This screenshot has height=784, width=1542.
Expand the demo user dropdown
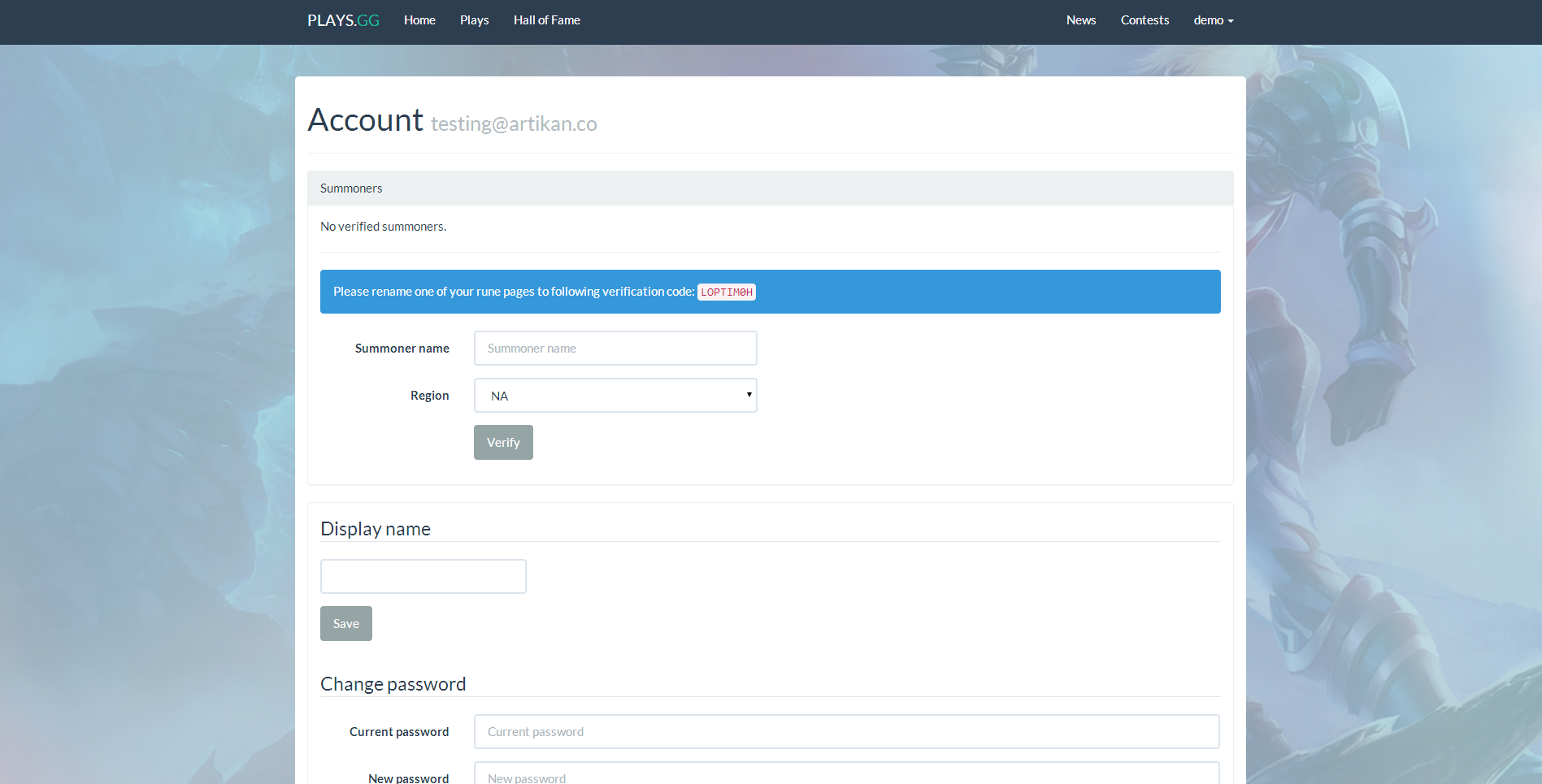[x=1214, y=20]
